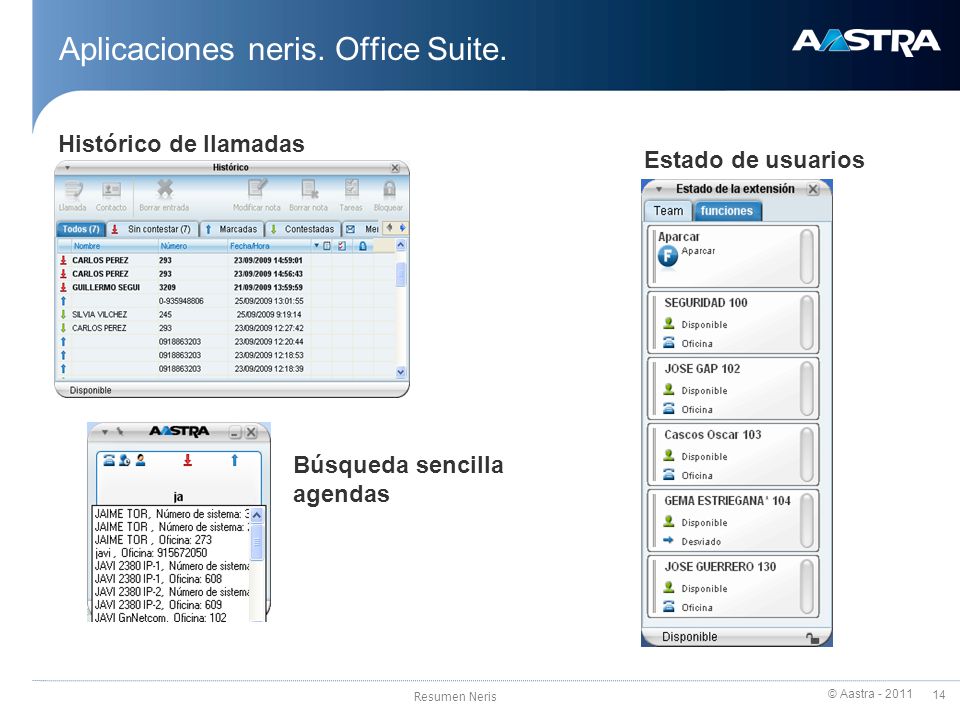Click the vertical bar on JOSE GAP 102 card
This screenshot has height=720, width=960.
pos(808,389)
